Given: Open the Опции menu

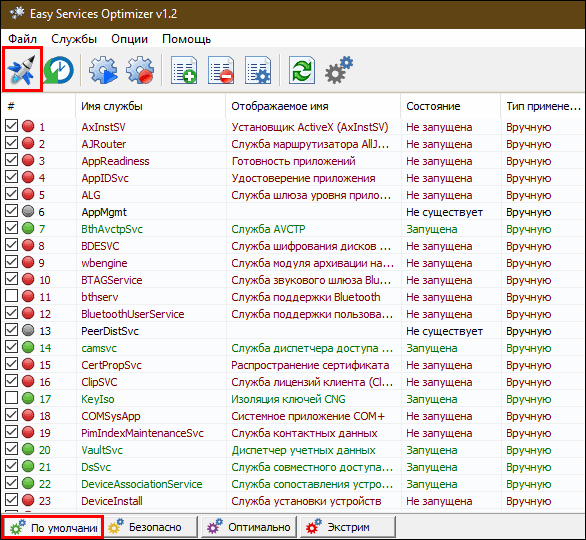Looking at the screenshot, I should pyautogui.click(x=129, y=39).
